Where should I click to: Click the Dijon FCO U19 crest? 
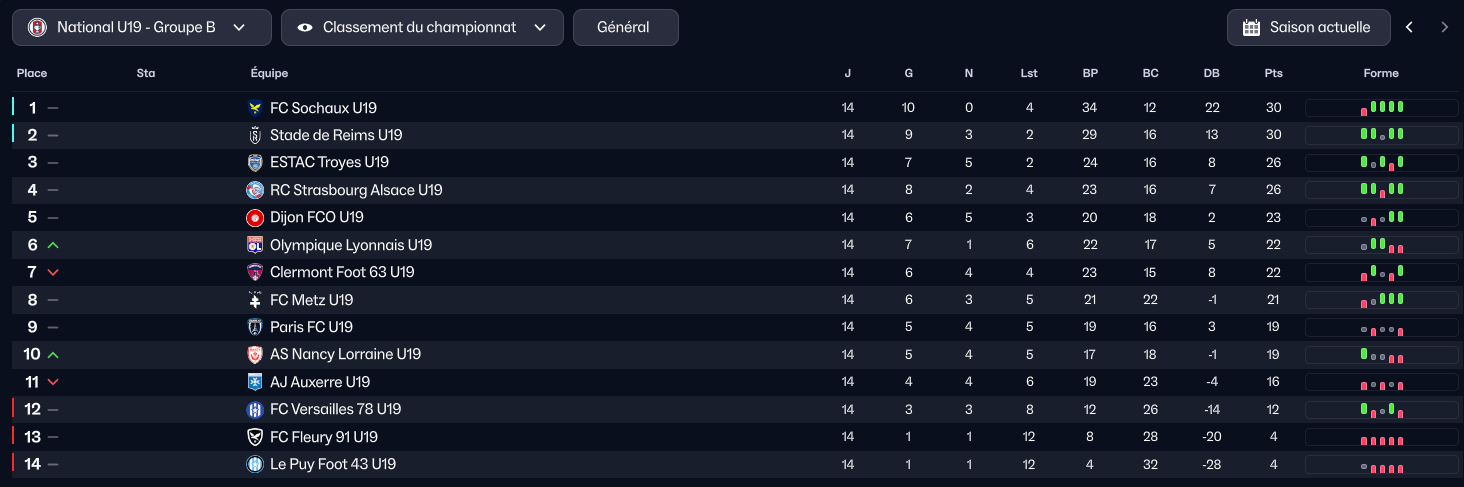(x=254, y=217)
